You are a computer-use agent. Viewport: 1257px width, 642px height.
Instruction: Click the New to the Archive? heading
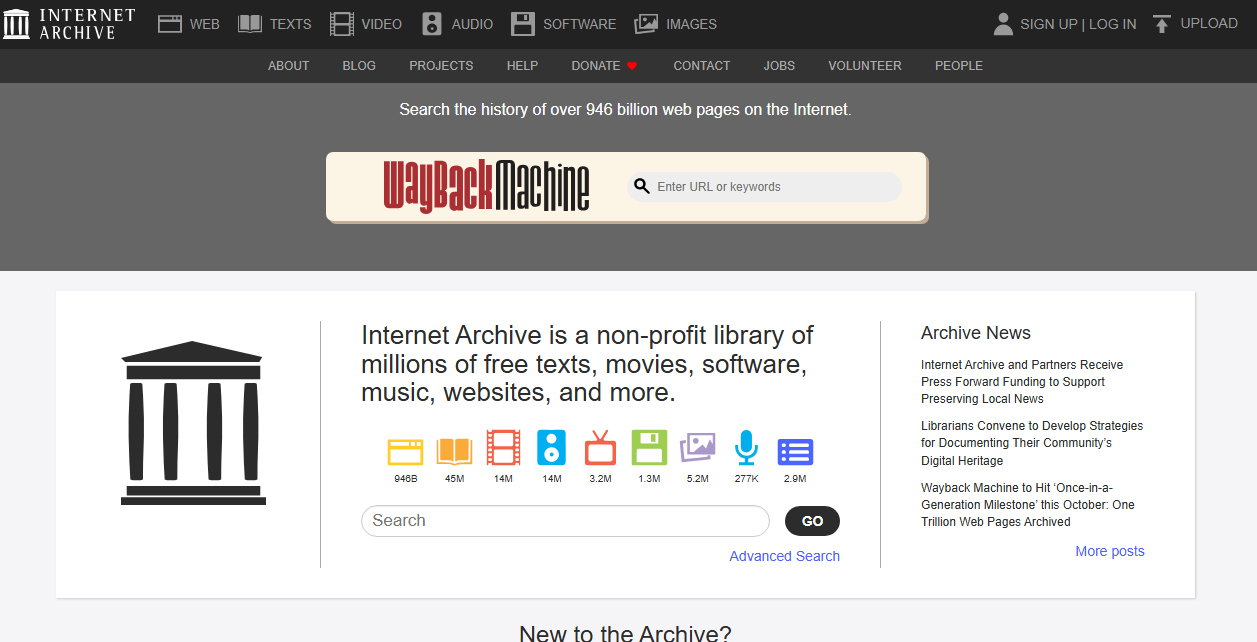(x=625, y=633)
